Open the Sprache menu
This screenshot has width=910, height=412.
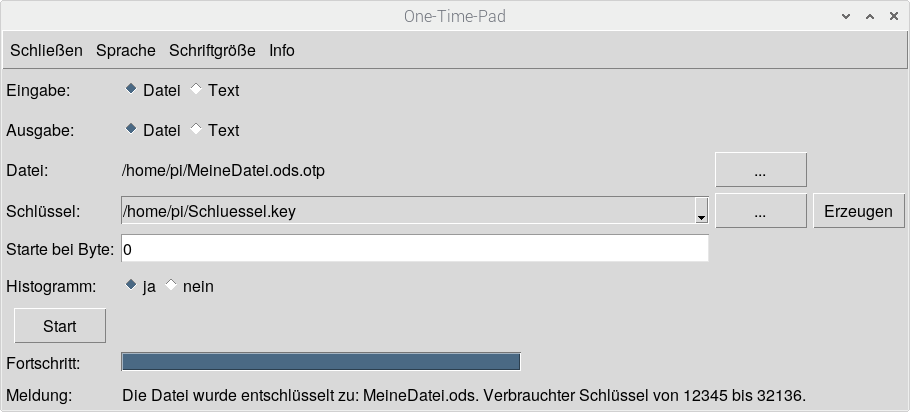coord(126,50)
